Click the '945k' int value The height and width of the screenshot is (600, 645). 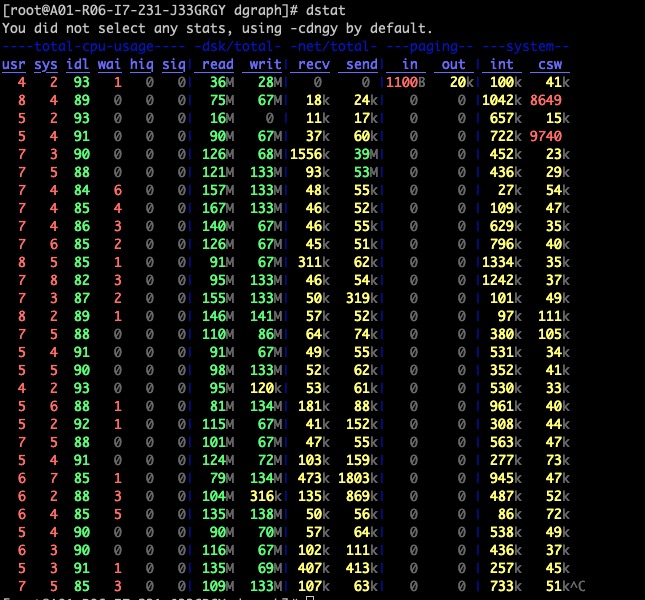coord(506,478)
